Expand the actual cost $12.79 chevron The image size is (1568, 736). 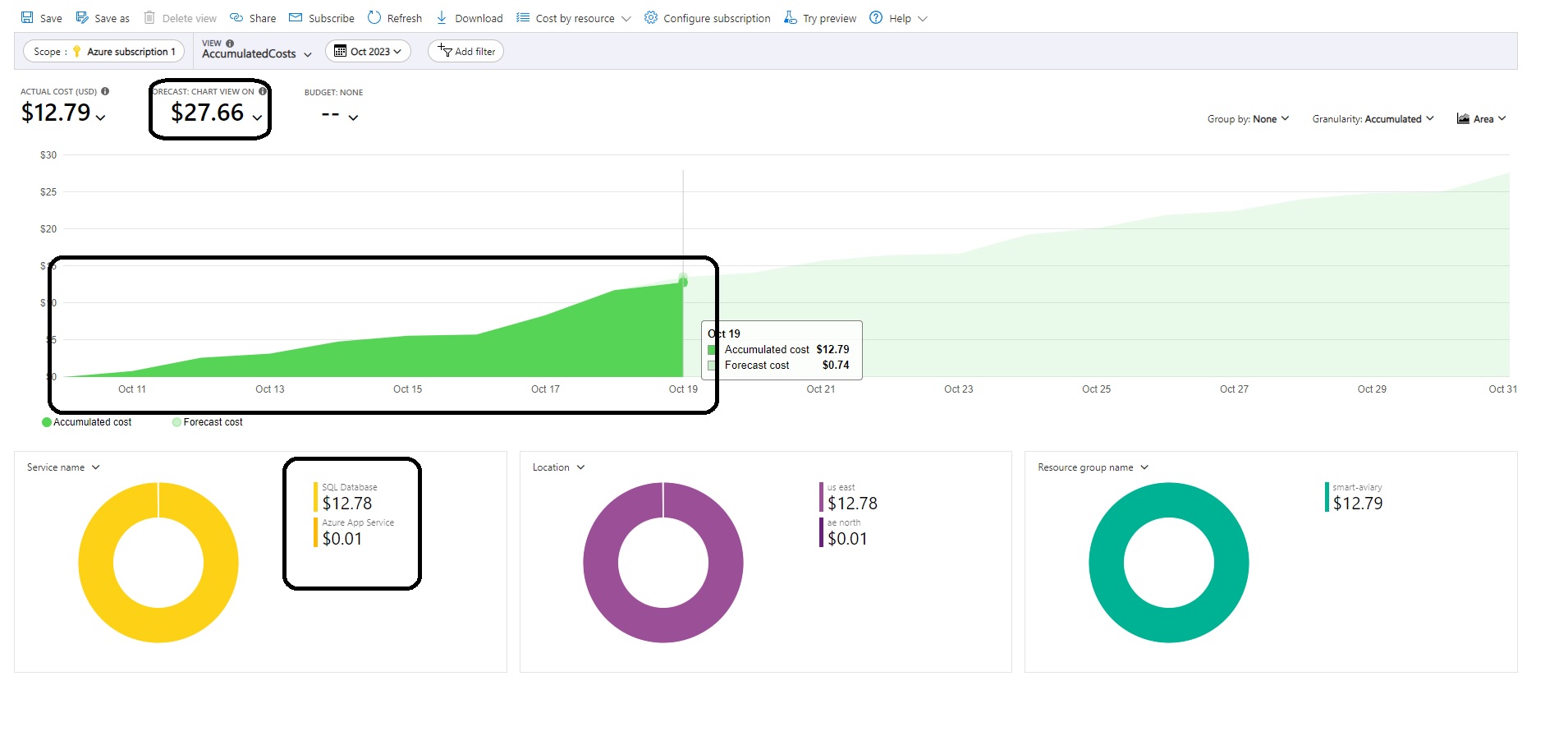(100, 117)
